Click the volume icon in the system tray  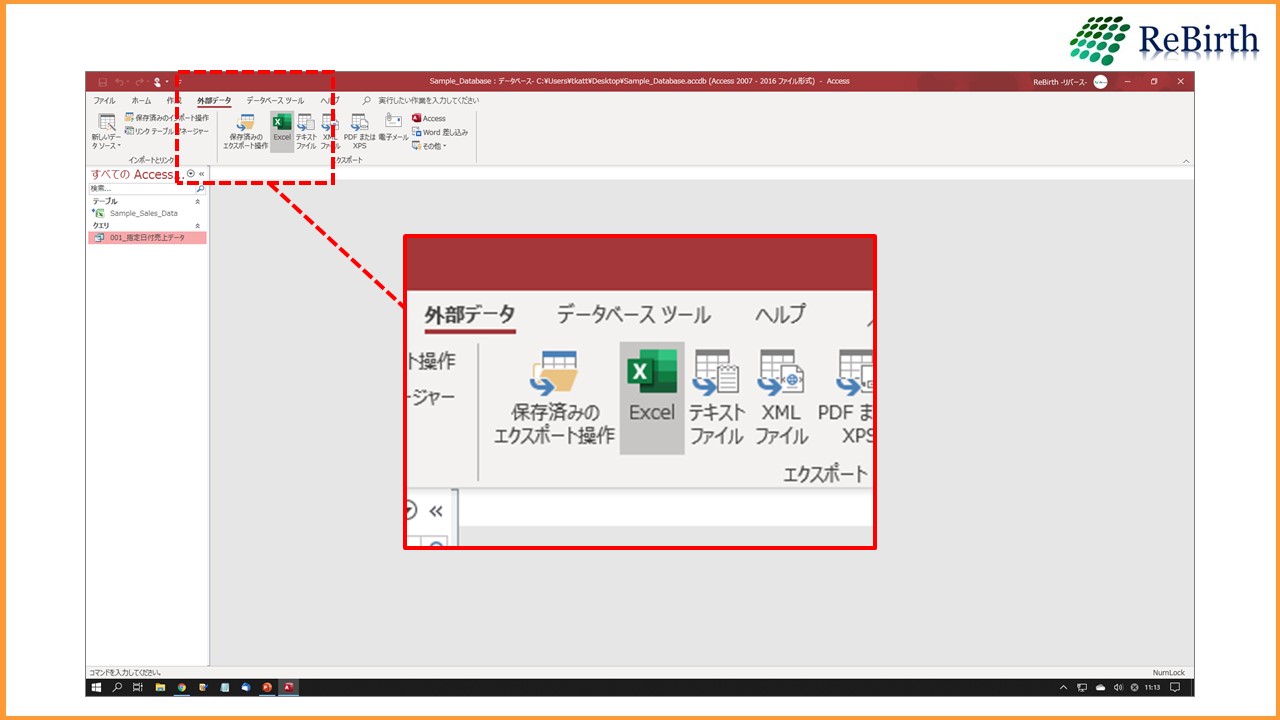tap(1118, 688)
